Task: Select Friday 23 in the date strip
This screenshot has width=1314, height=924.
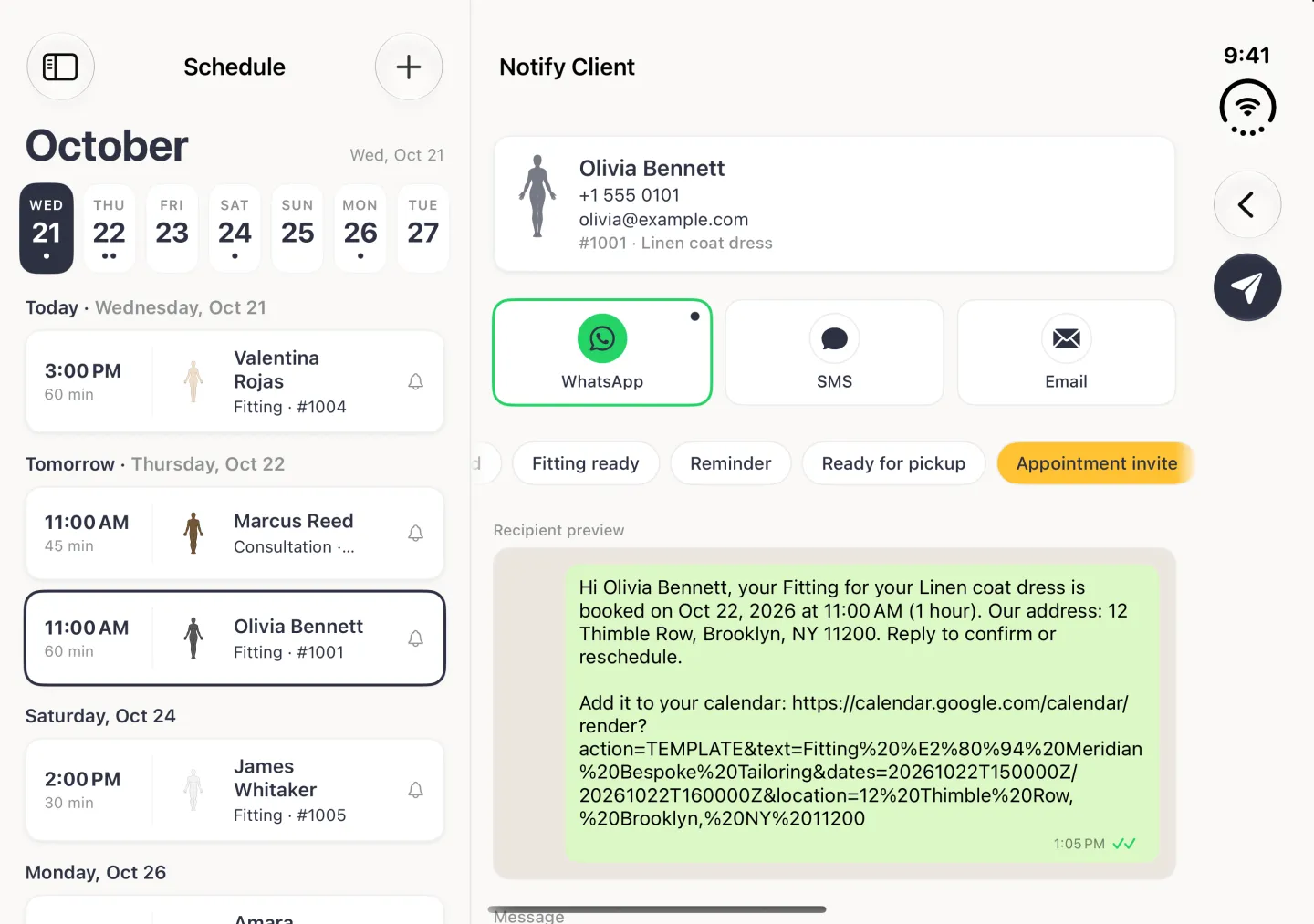Action: tap(172, 229)
